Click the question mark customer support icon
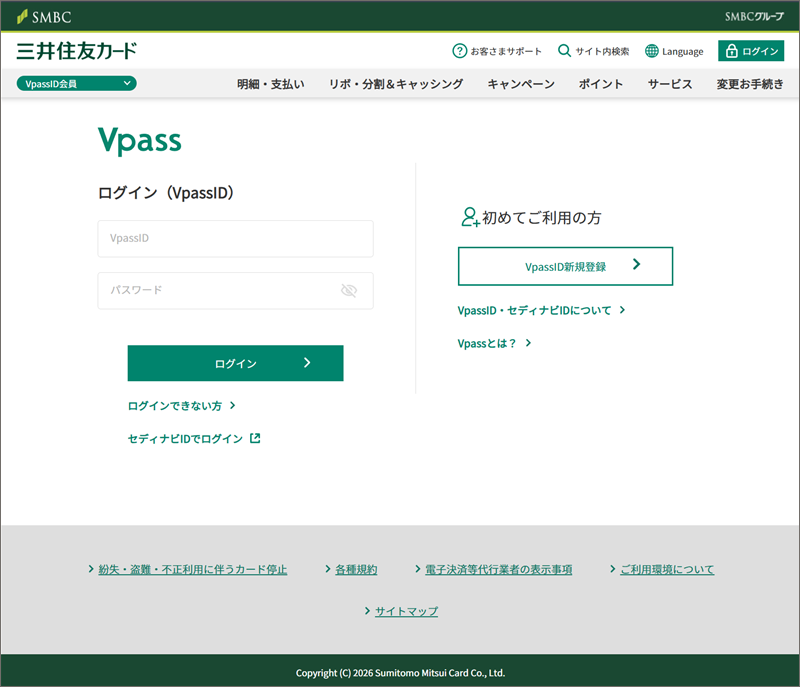 tap(460, 51)
